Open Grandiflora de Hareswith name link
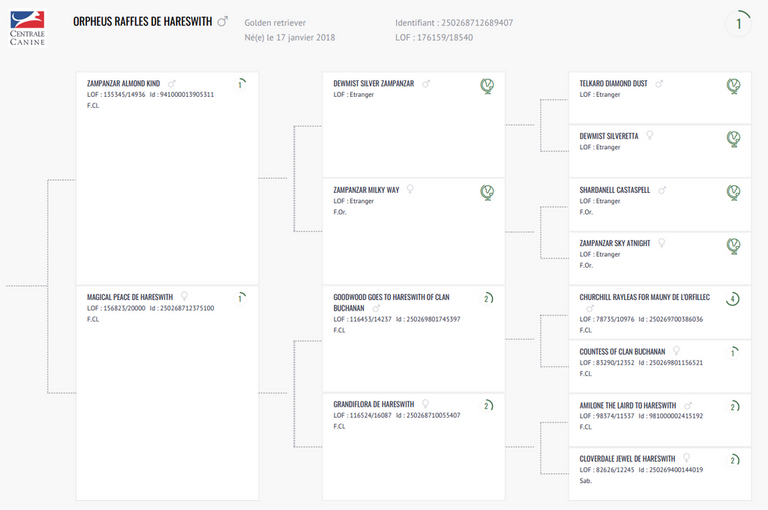The image size is (768, 510). pyautogui.click(x=373, y=404)
